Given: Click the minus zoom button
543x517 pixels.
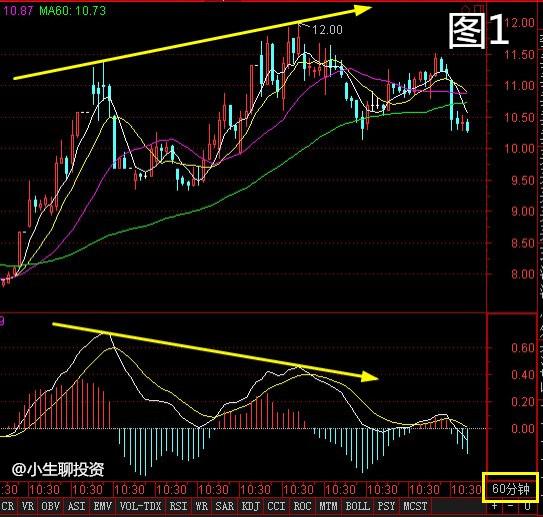Looking at the screenshot, I should coord(511,506).
